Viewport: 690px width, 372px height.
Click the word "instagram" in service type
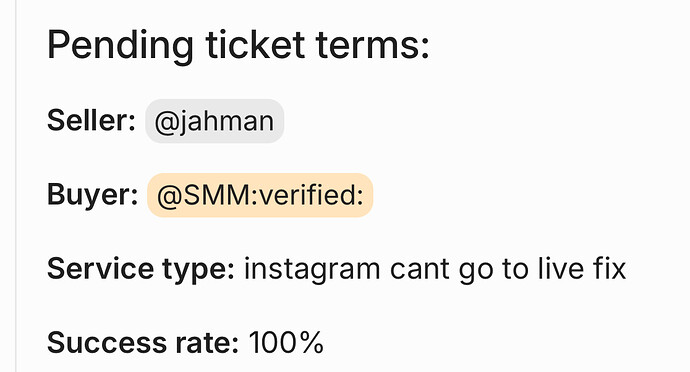[x=312, y=269]
